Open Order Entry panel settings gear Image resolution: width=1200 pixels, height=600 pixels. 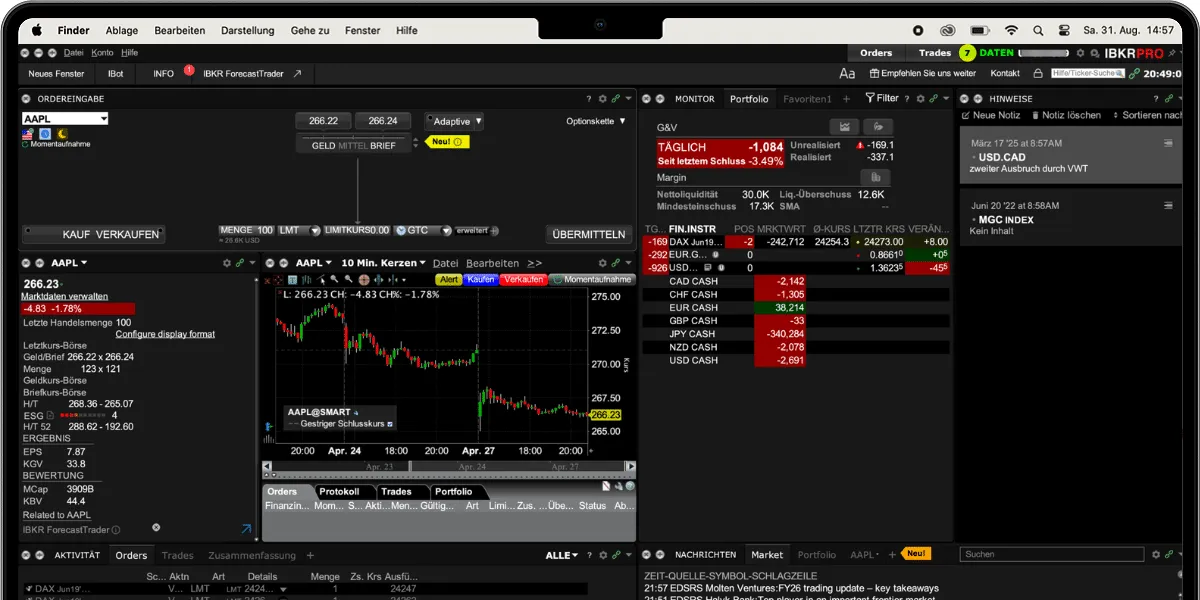pos(602,99)
